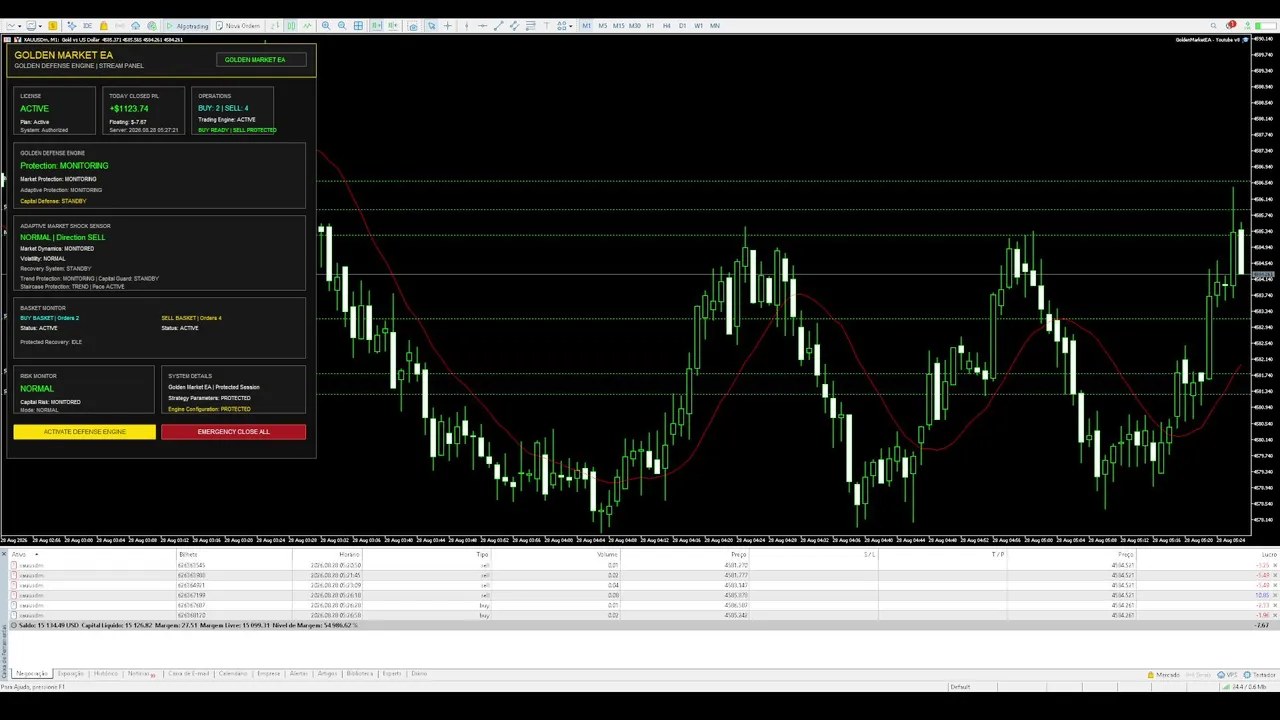Open Mercado in the toolbox footer

pos(1163,675)
